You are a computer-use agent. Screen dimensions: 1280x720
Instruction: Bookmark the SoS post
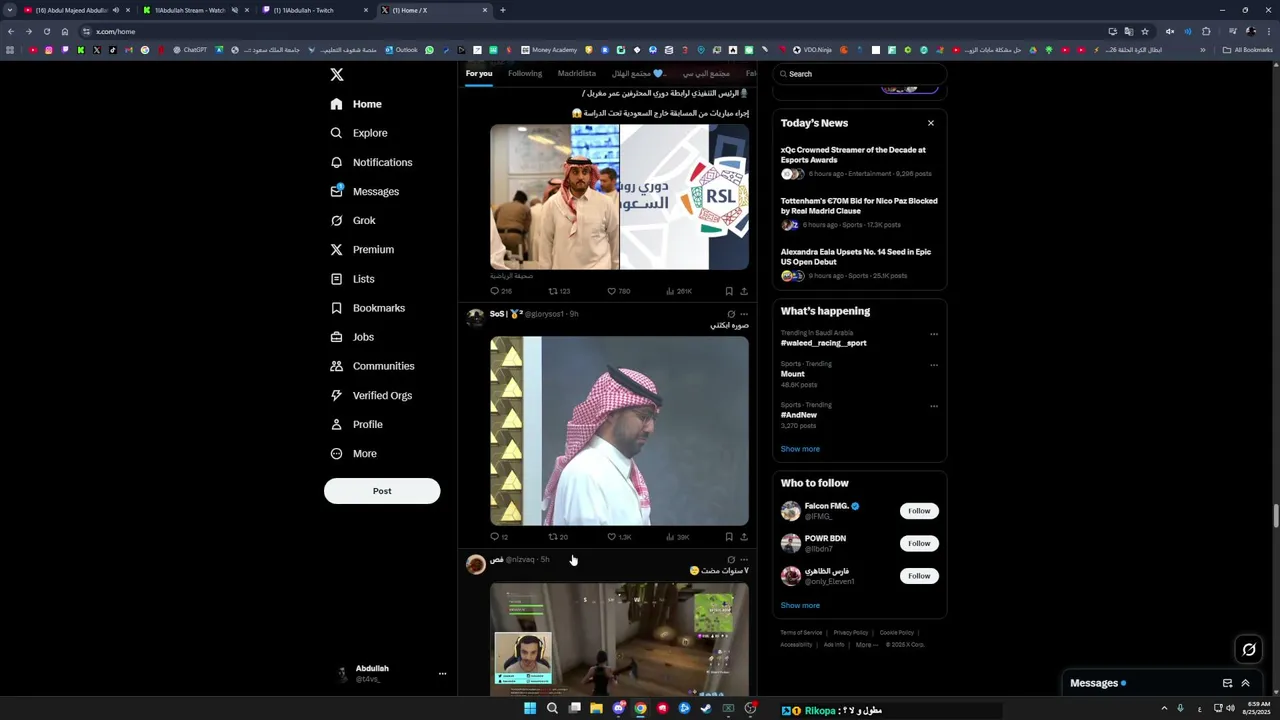point(729,537)
